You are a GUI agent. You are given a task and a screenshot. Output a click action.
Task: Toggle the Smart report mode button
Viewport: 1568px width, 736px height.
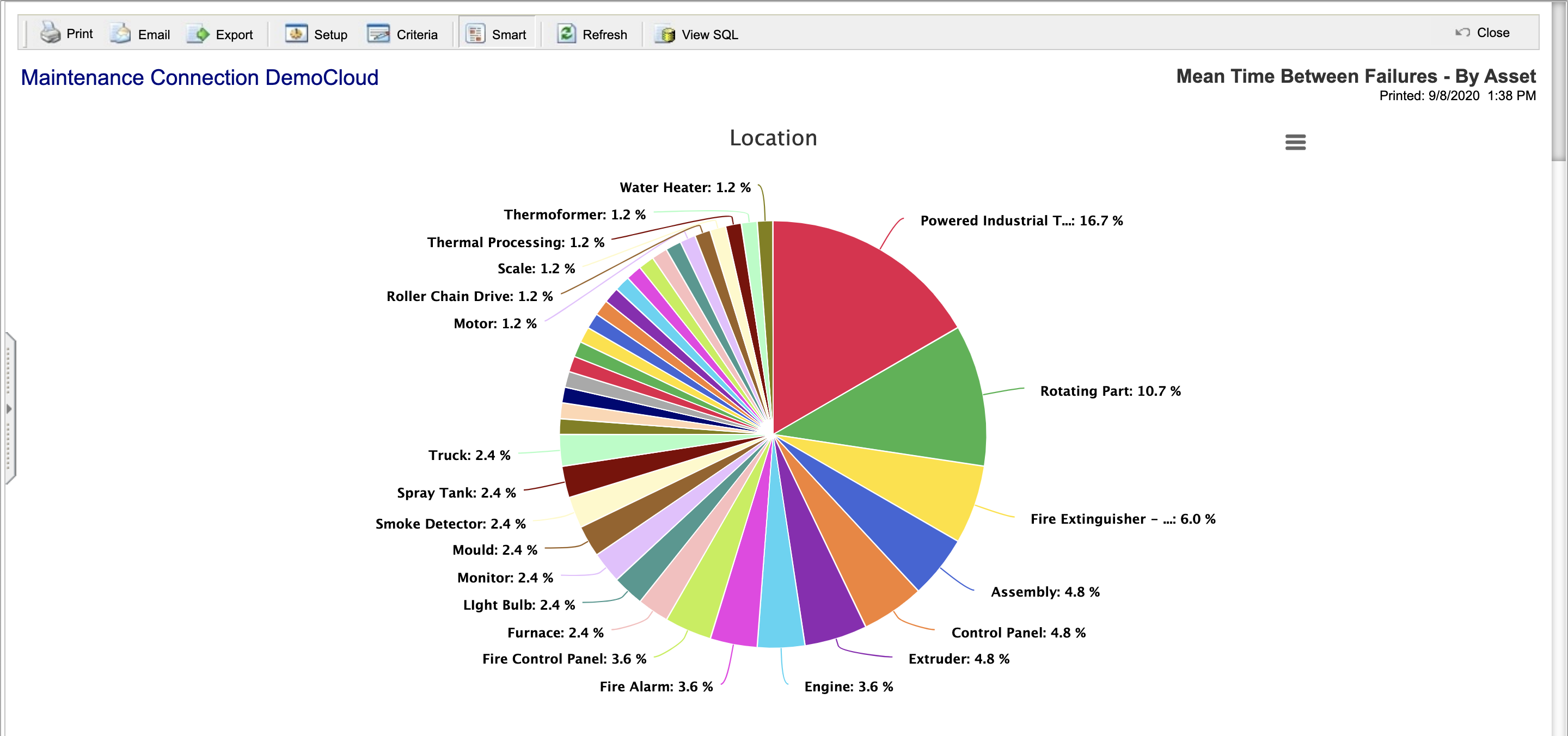click(x=497, y=34)
